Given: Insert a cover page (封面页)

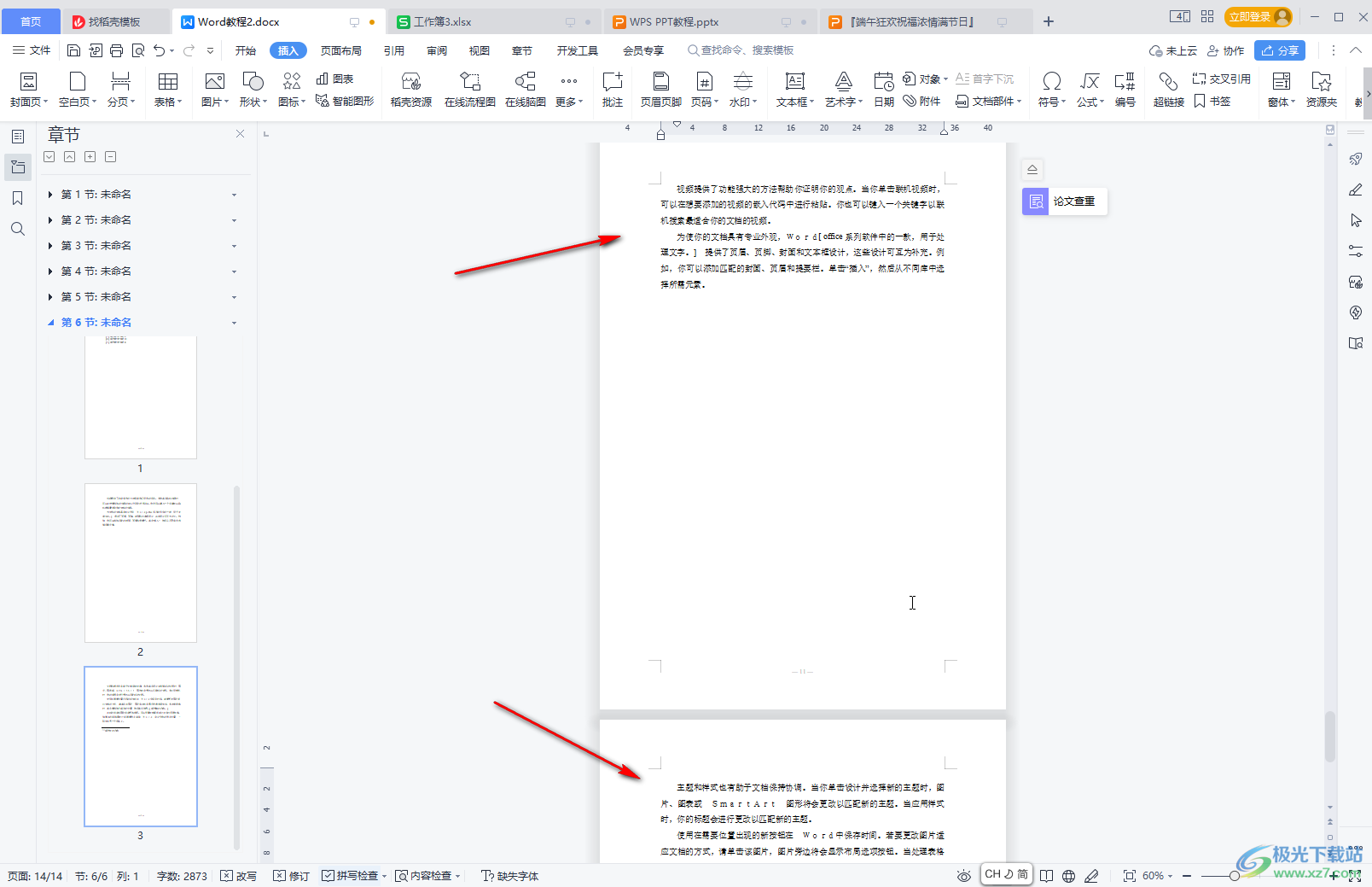Looking at the screenshot, I should tap(28, 90).
